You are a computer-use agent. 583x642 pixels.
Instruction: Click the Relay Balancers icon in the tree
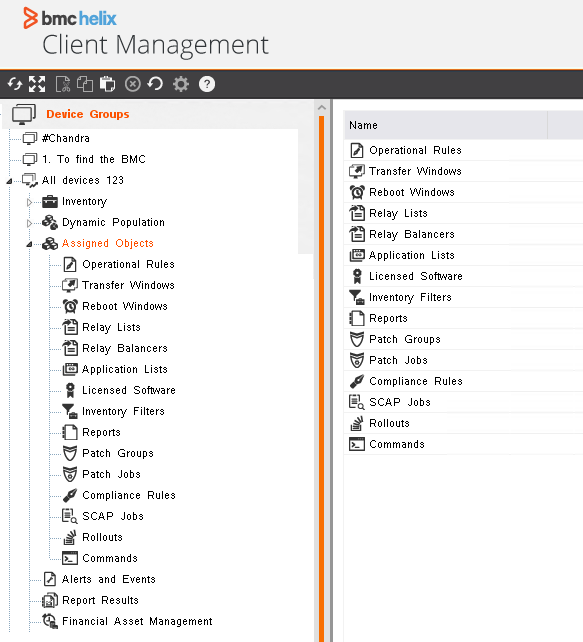(70, 348)
